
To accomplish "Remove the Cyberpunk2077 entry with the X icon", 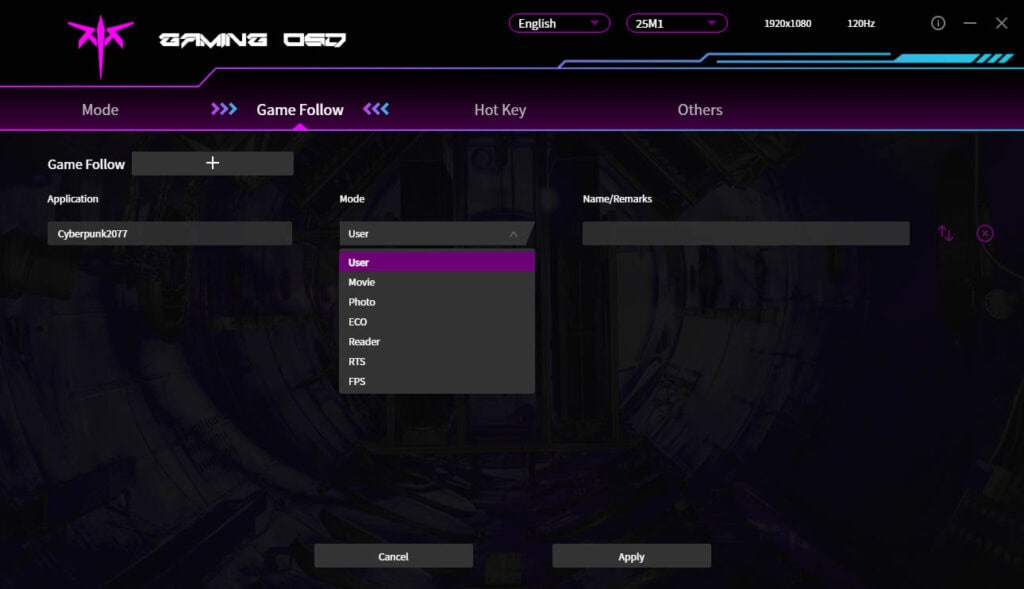I will point(985,233).
